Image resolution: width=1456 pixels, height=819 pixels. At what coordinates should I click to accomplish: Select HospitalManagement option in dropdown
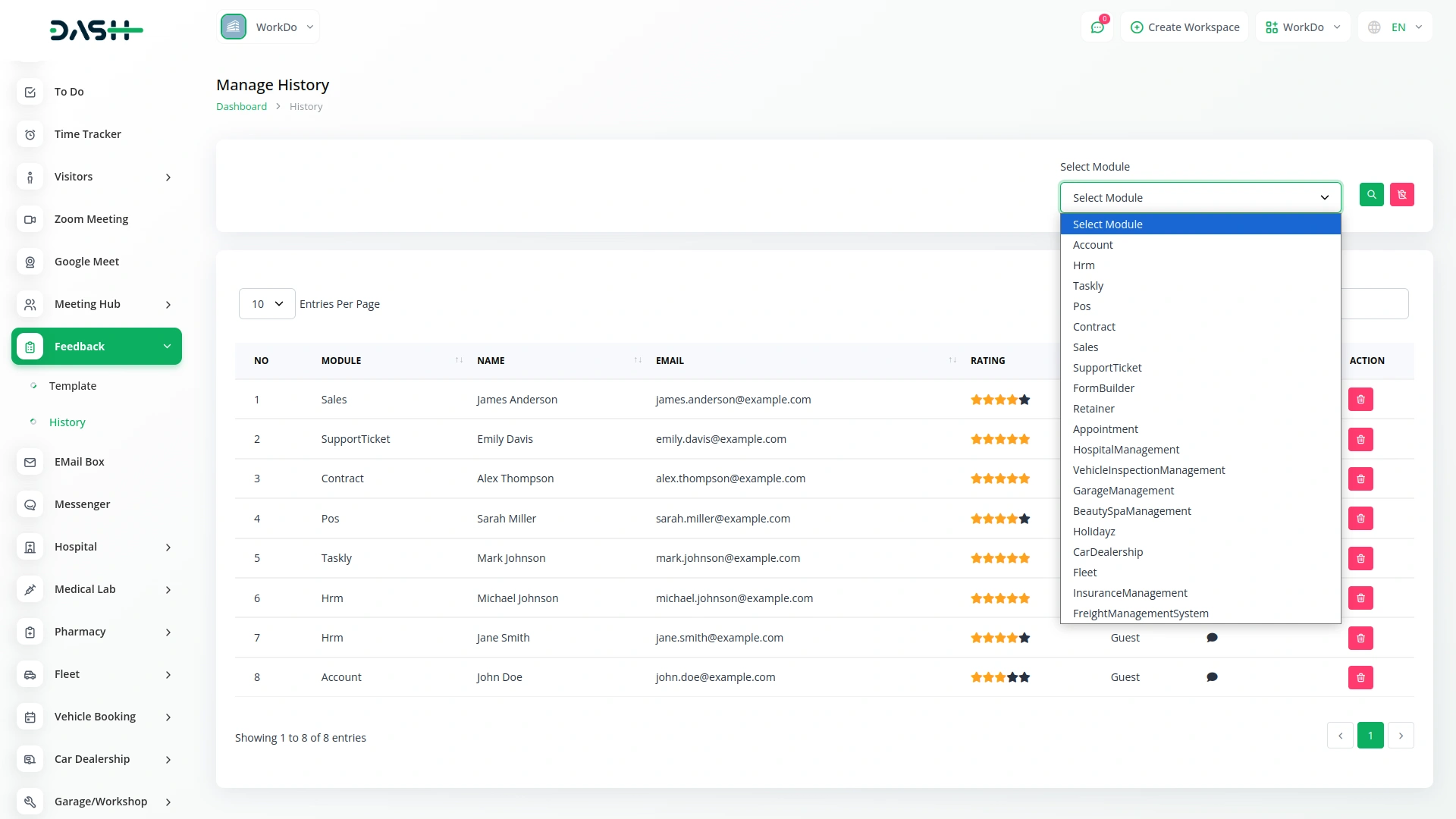1125,450
